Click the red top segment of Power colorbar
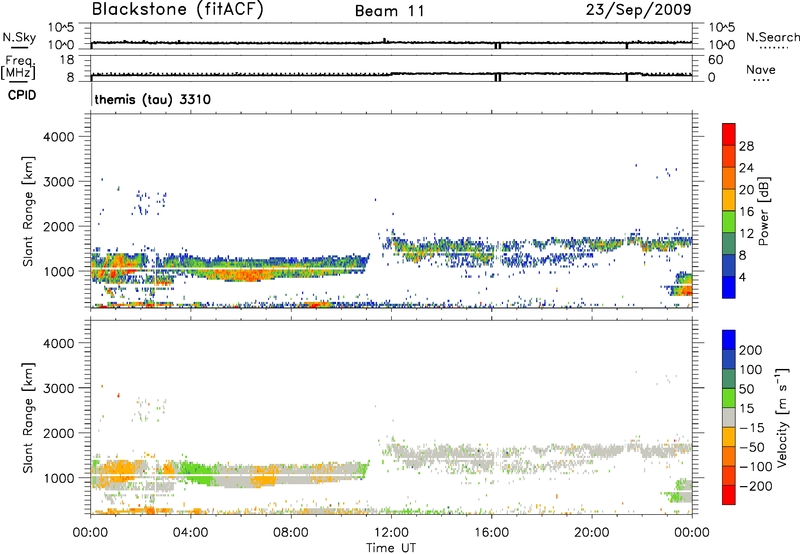The height and width of the screenshot is (554, 800). [x=729, y=134]
